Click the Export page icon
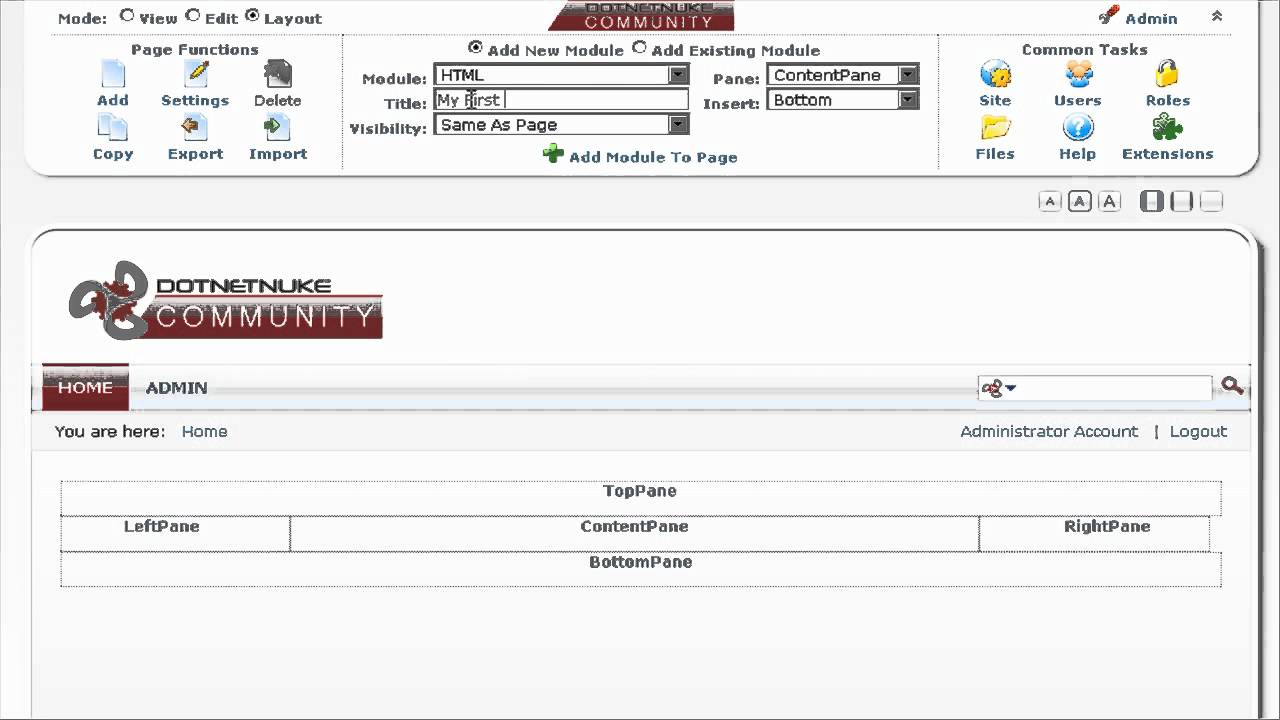 [195, 127]
